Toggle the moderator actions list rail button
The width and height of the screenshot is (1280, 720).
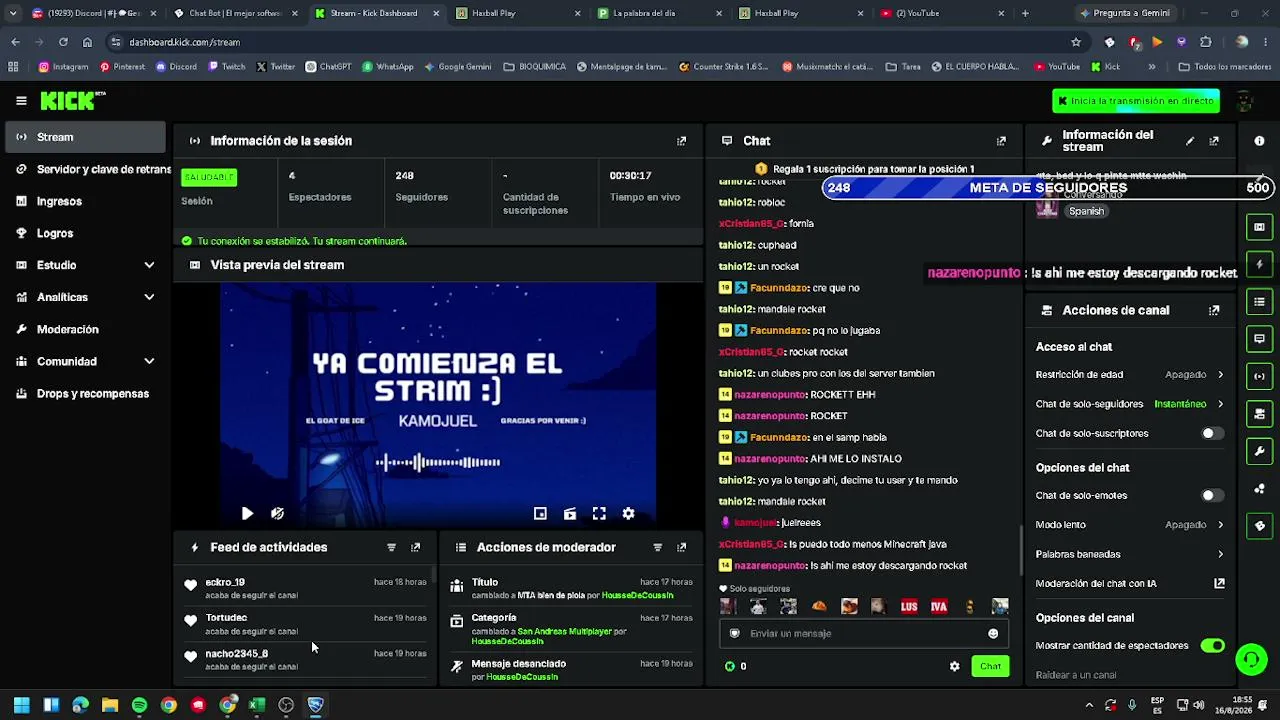point(1259,301)
